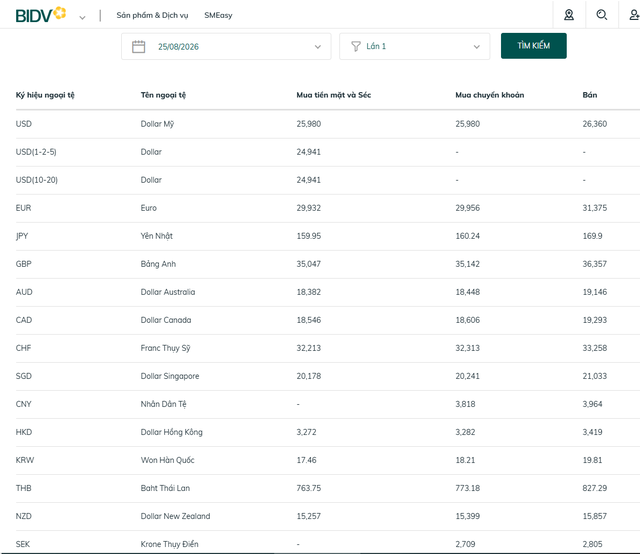The height and width of the screenshot is (554, 640).
Task: Select the AUD currency code
Action: tap(24, 292)
